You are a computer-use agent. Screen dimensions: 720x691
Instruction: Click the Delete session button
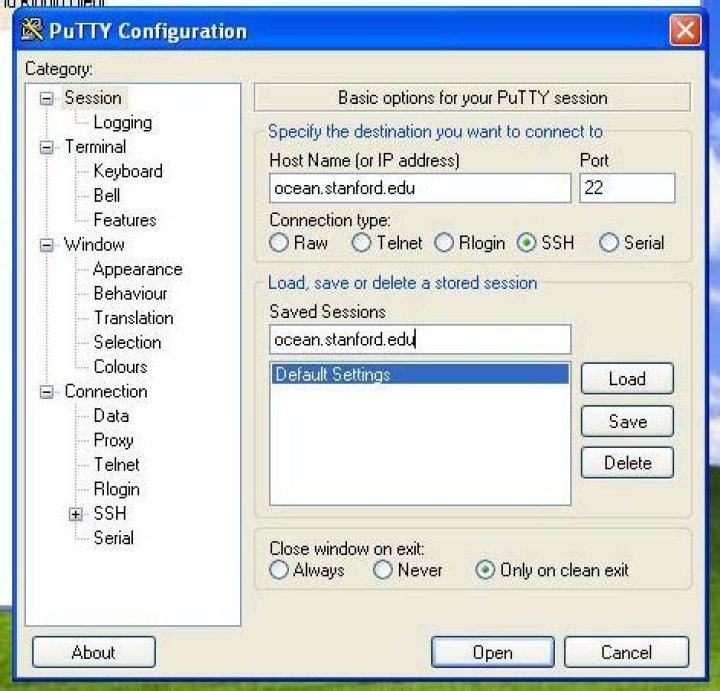627,463
